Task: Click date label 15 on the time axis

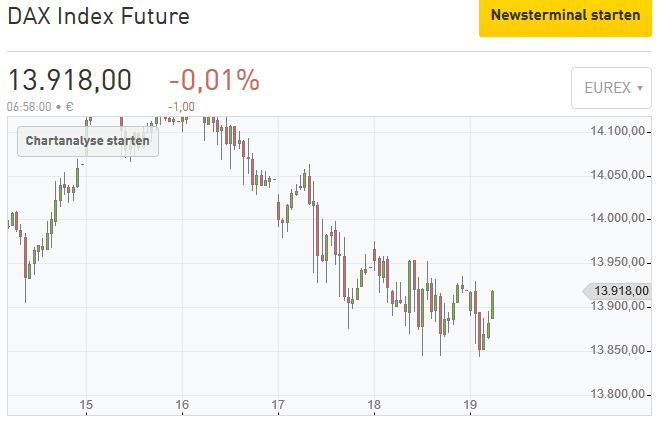Action: (x=87, y=405)
